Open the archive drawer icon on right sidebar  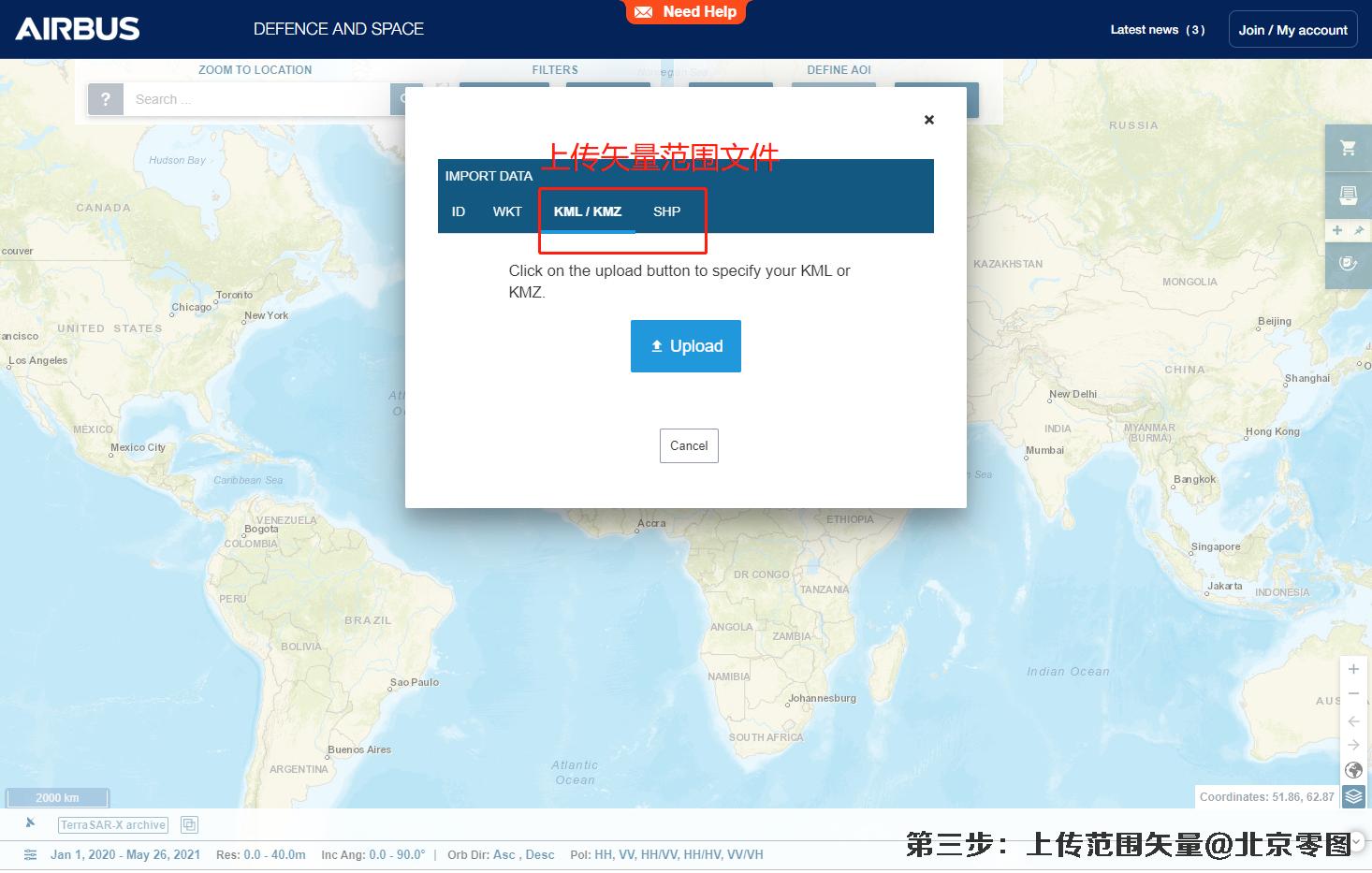[1348, 196]
